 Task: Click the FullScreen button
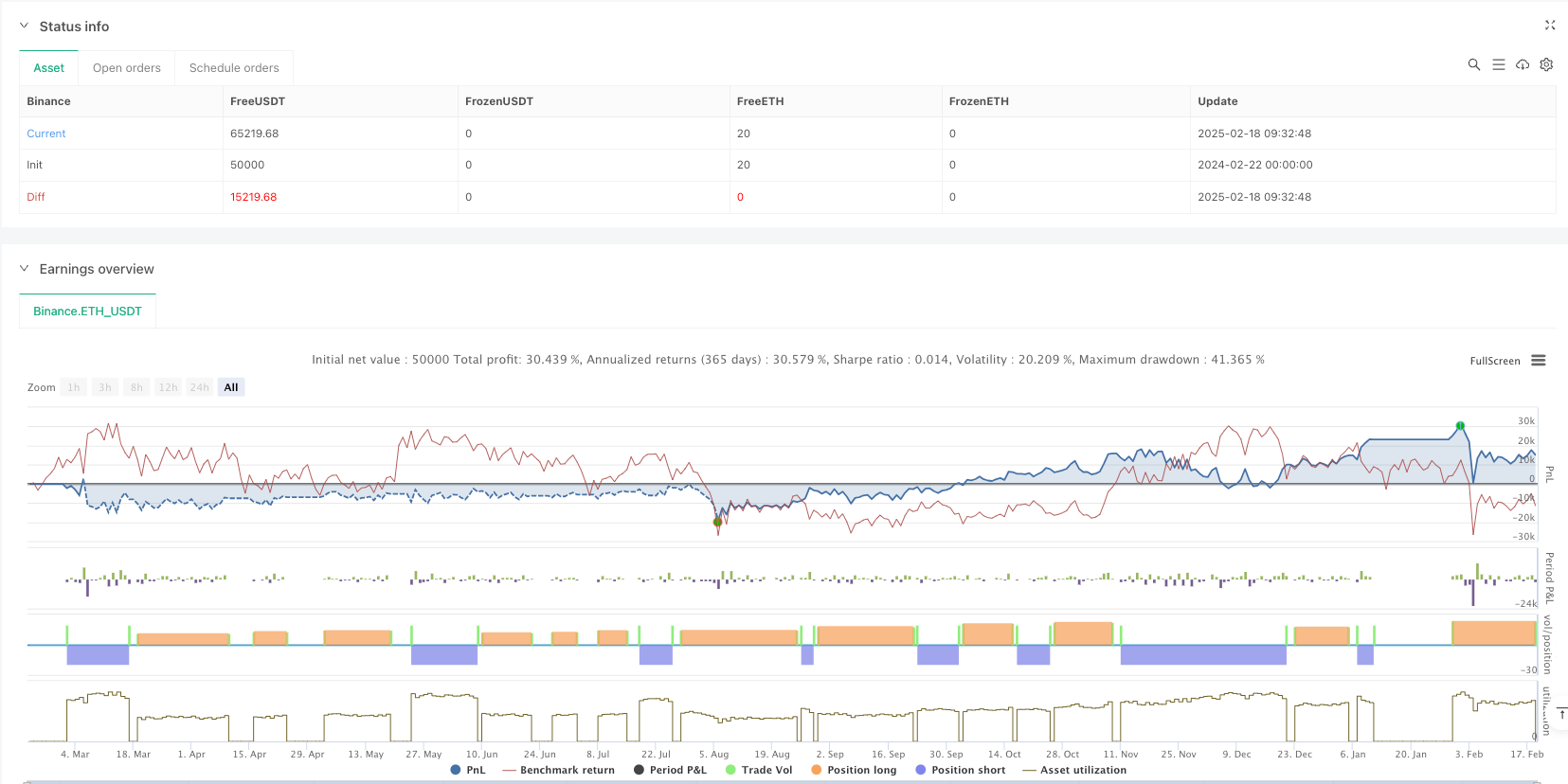pyautogui.click(x=1494, y=361)
